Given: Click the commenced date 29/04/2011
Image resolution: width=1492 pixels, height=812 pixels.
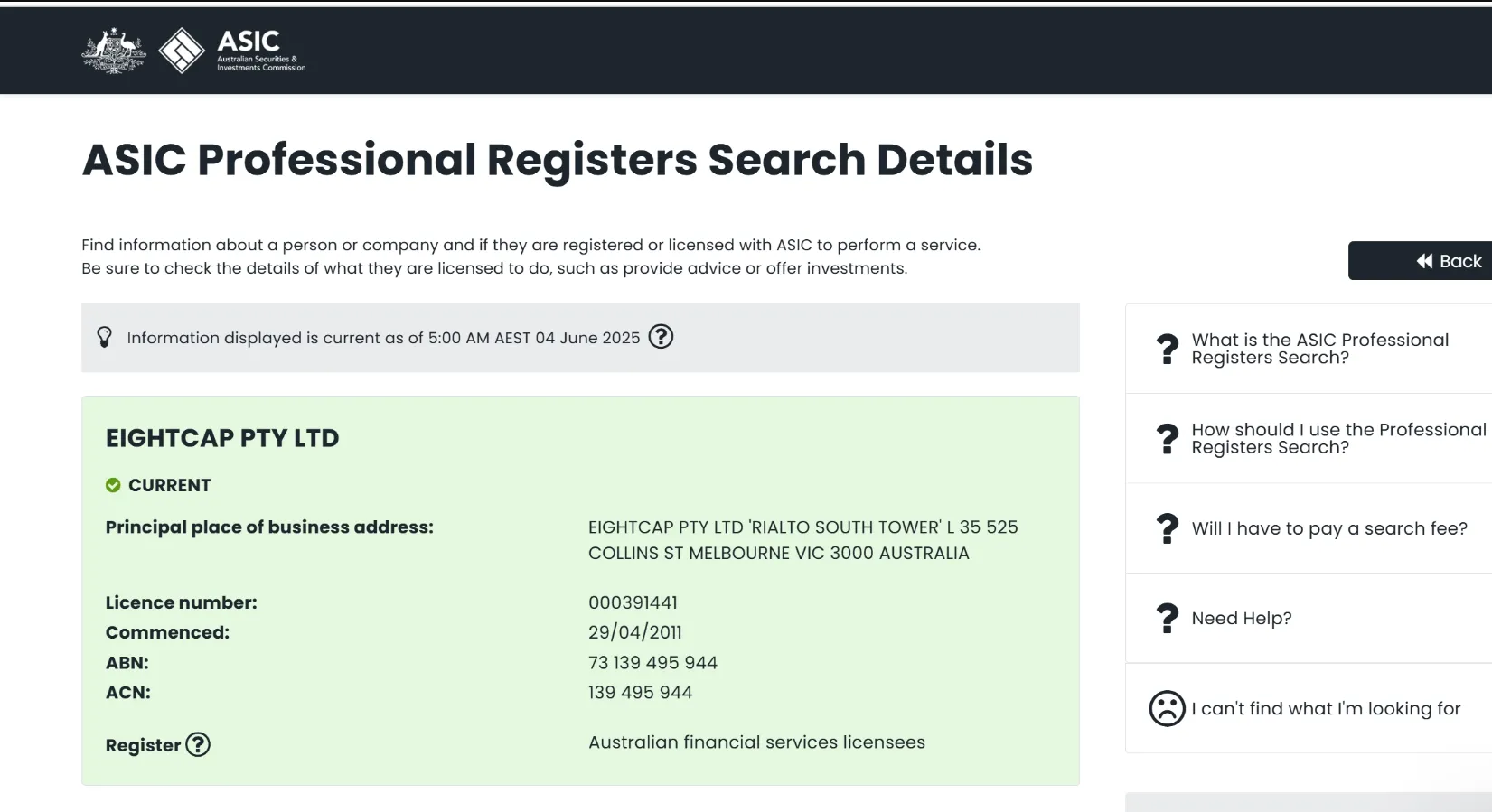Looking at the screenshot, I should (x=634, y=632).
